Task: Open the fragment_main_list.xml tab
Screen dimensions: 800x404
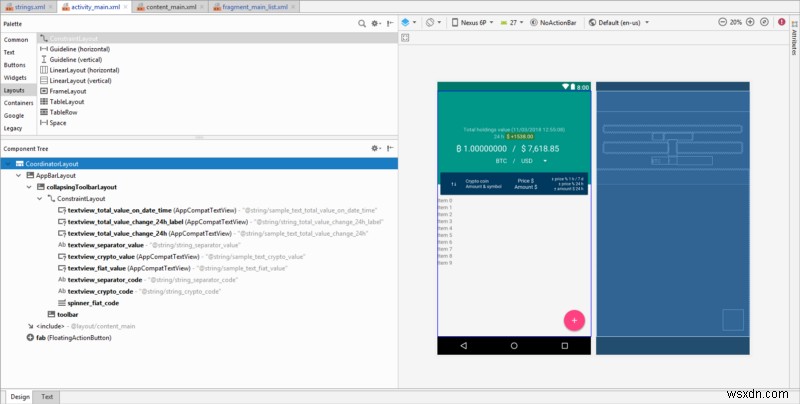Action: 255,7
